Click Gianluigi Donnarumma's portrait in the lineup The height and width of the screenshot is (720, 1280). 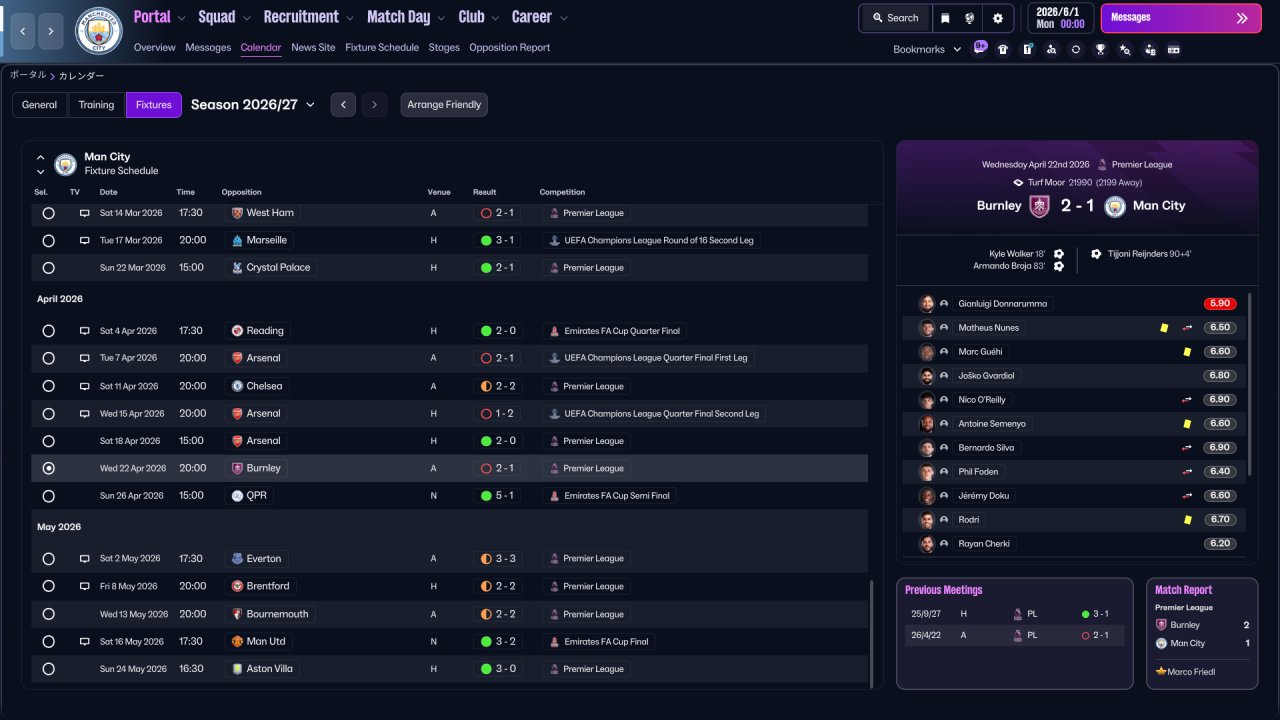click(927, 304)
